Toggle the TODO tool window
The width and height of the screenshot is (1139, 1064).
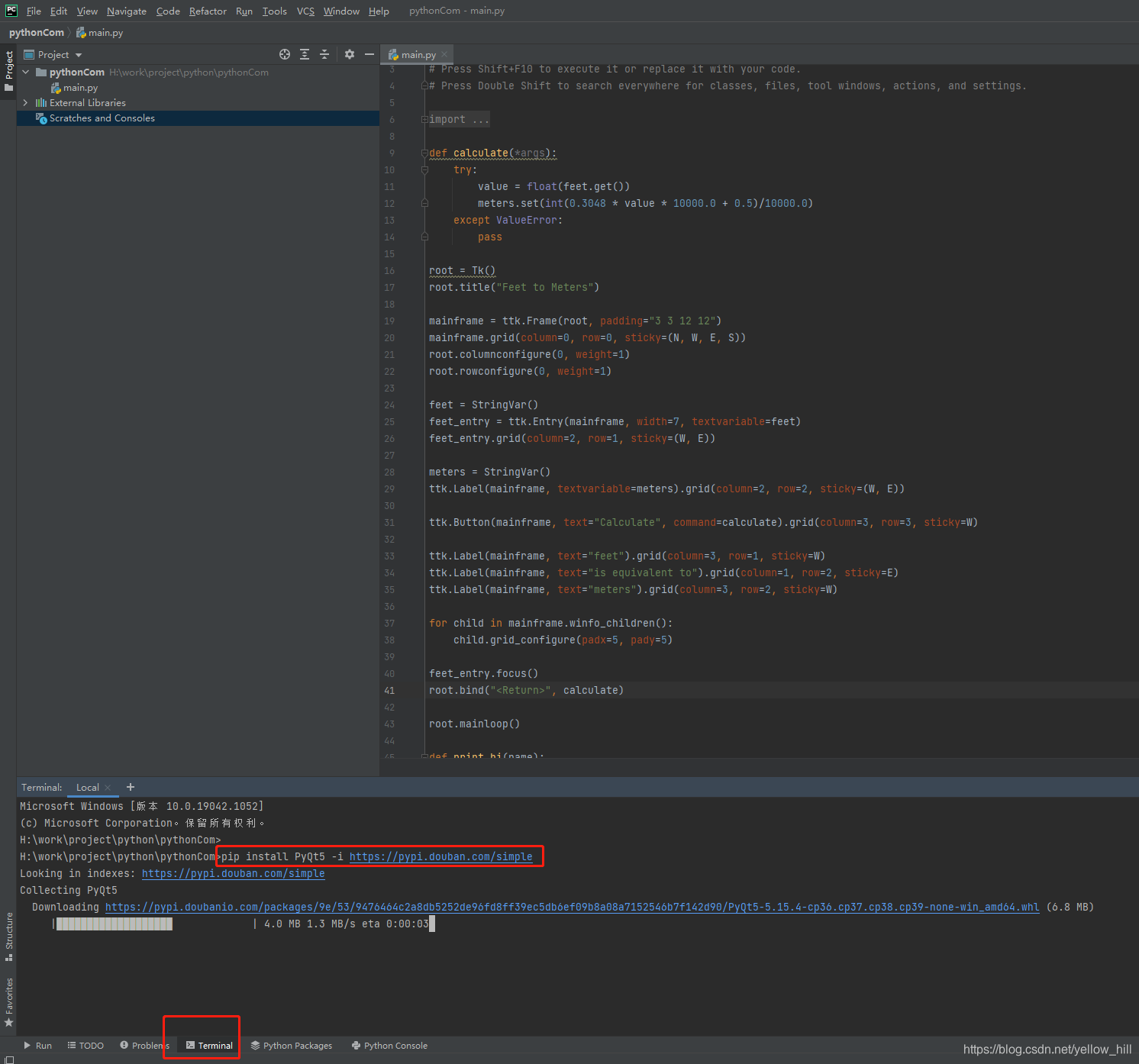coord(86,1046)
